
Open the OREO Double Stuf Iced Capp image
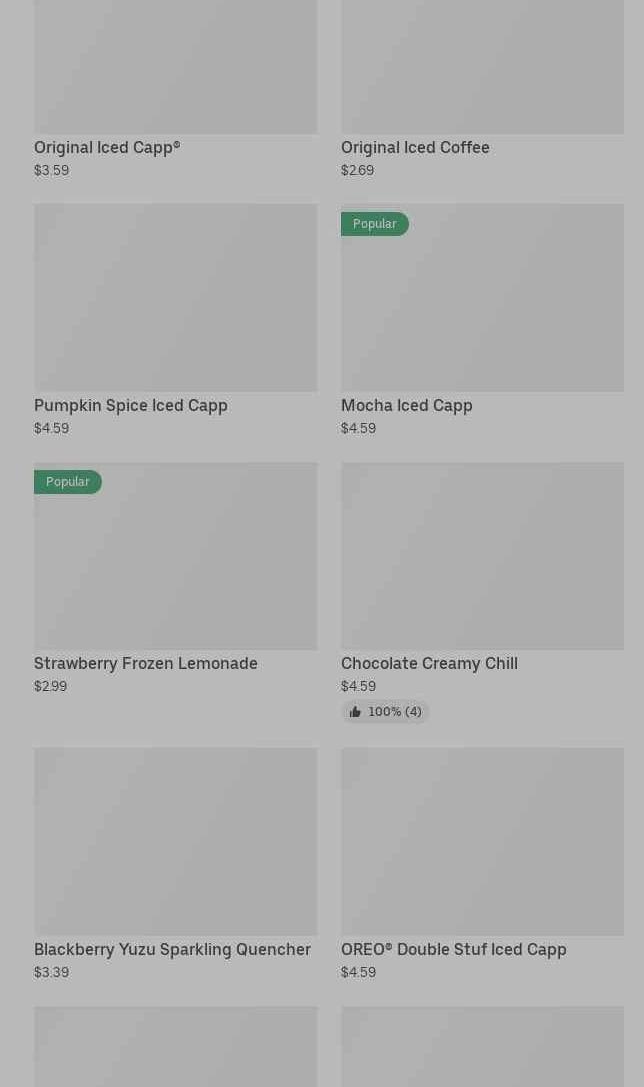pos(482,841)
